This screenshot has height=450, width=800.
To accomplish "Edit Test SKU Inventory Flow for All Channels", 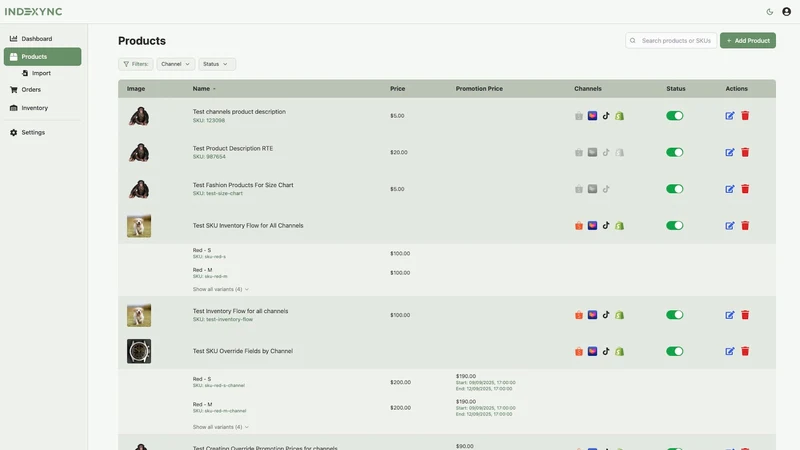I will (x=730, y=226).
